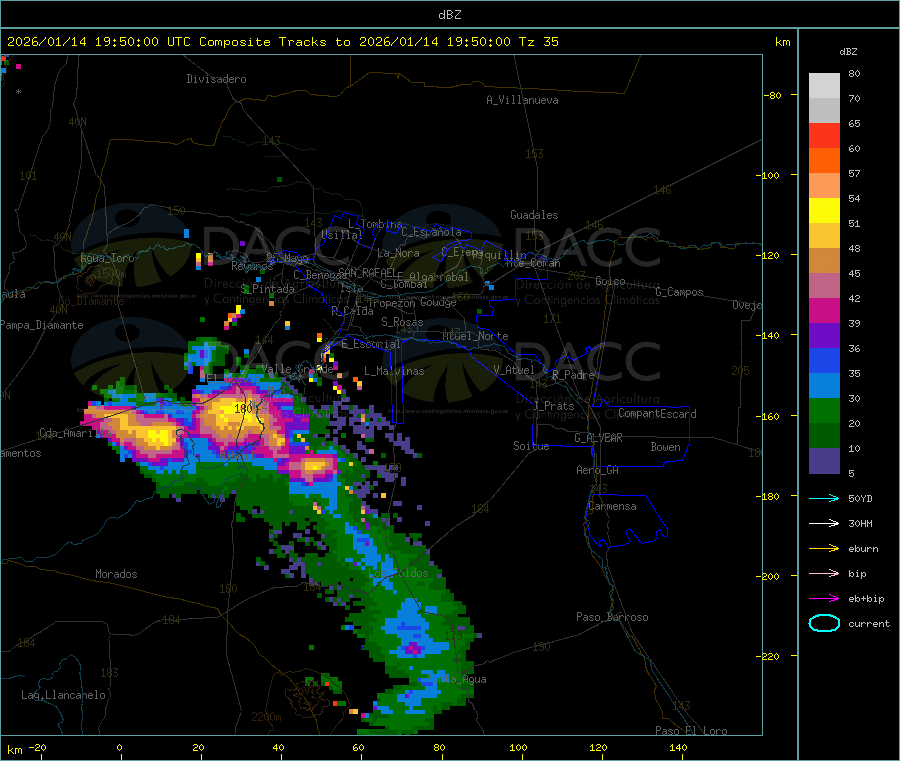Viewport: 900px width, 761px height.
Task: Select the magenta 42-39 dBZ color band
Action: 824,310
